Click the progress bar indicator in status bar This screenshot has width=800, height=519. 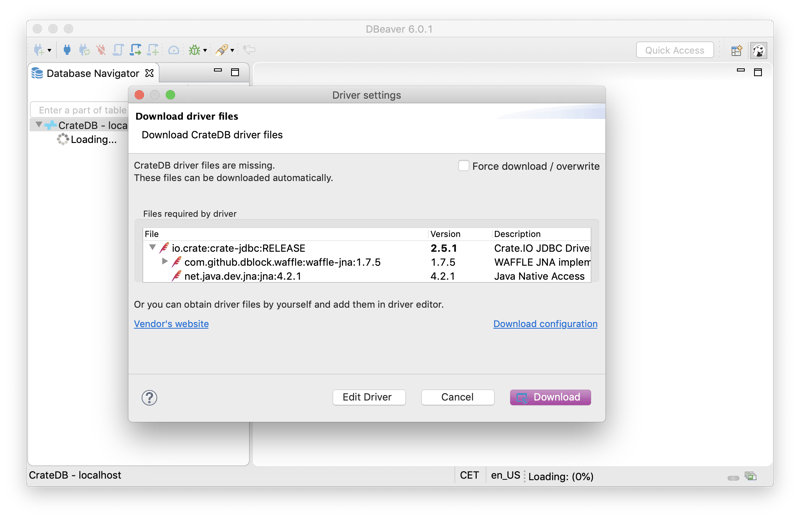pyautogui.click(x=733, y=478)
